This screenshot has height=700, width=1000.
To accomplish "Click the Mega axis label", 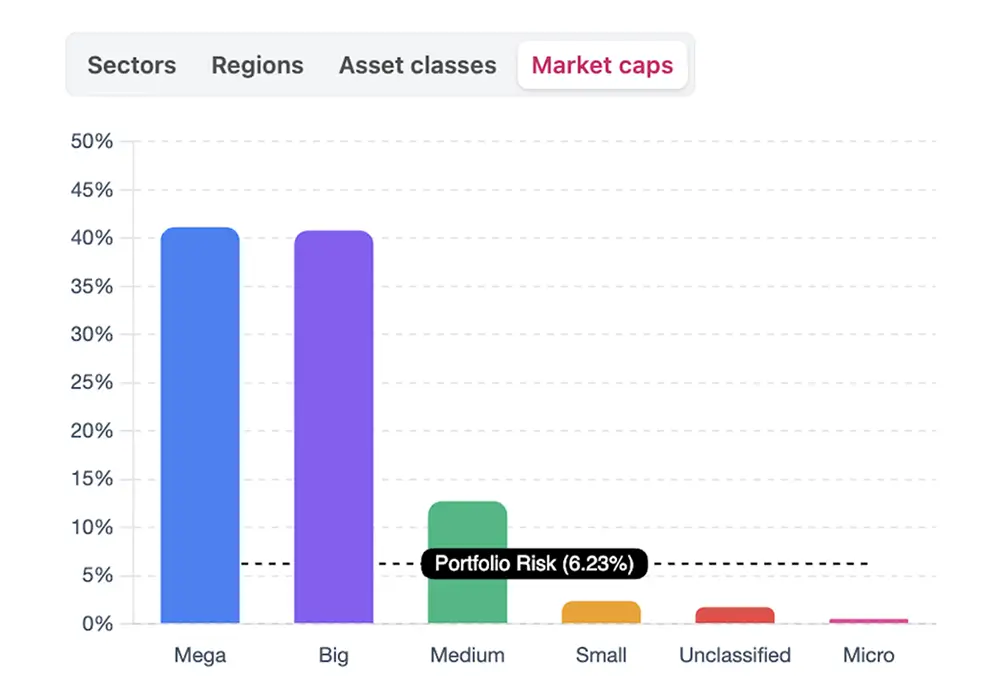I will point(200,655).
